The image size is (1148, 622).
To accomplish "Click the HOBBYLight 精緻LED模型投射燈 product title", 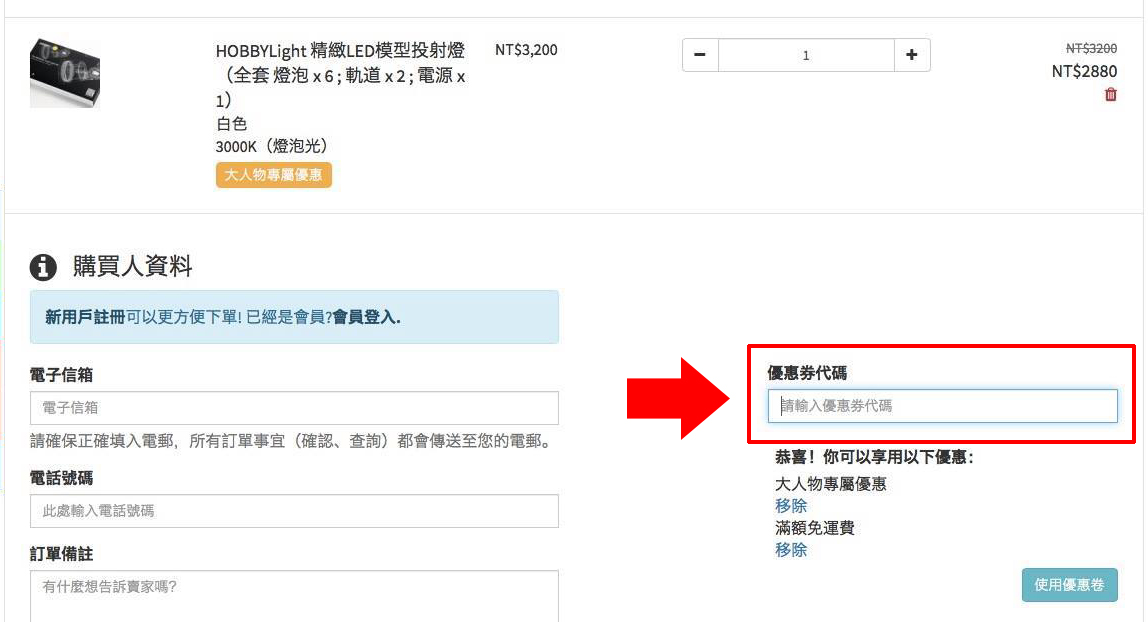I will (x=340, y=51).
